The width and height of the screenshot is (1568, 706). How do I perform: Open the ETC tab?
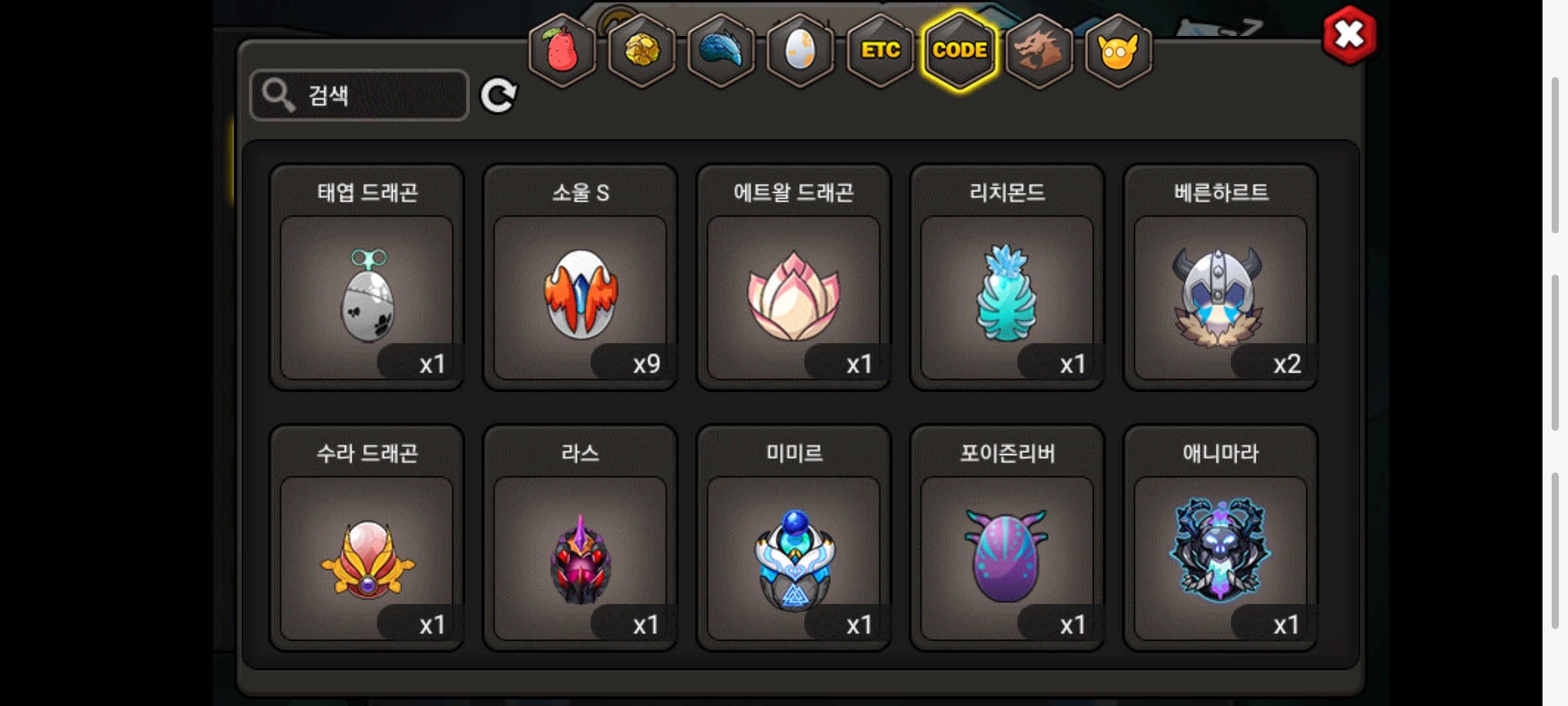tap(880, 50)
